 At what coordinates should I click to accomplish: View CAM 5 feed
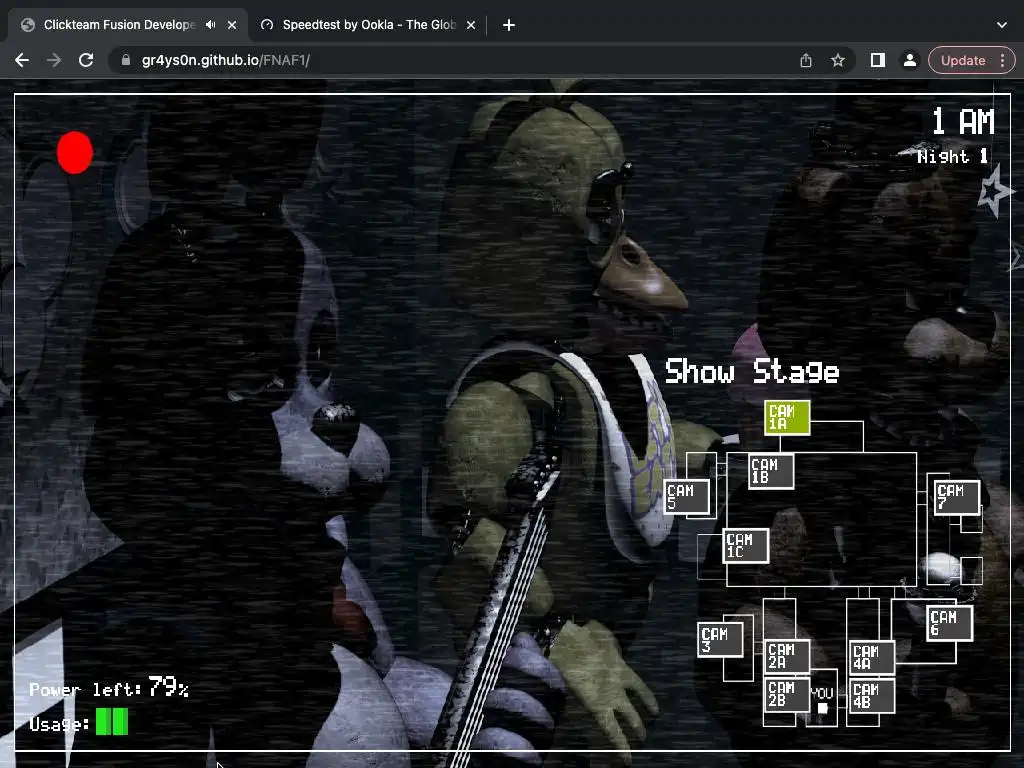pos(686,497)
